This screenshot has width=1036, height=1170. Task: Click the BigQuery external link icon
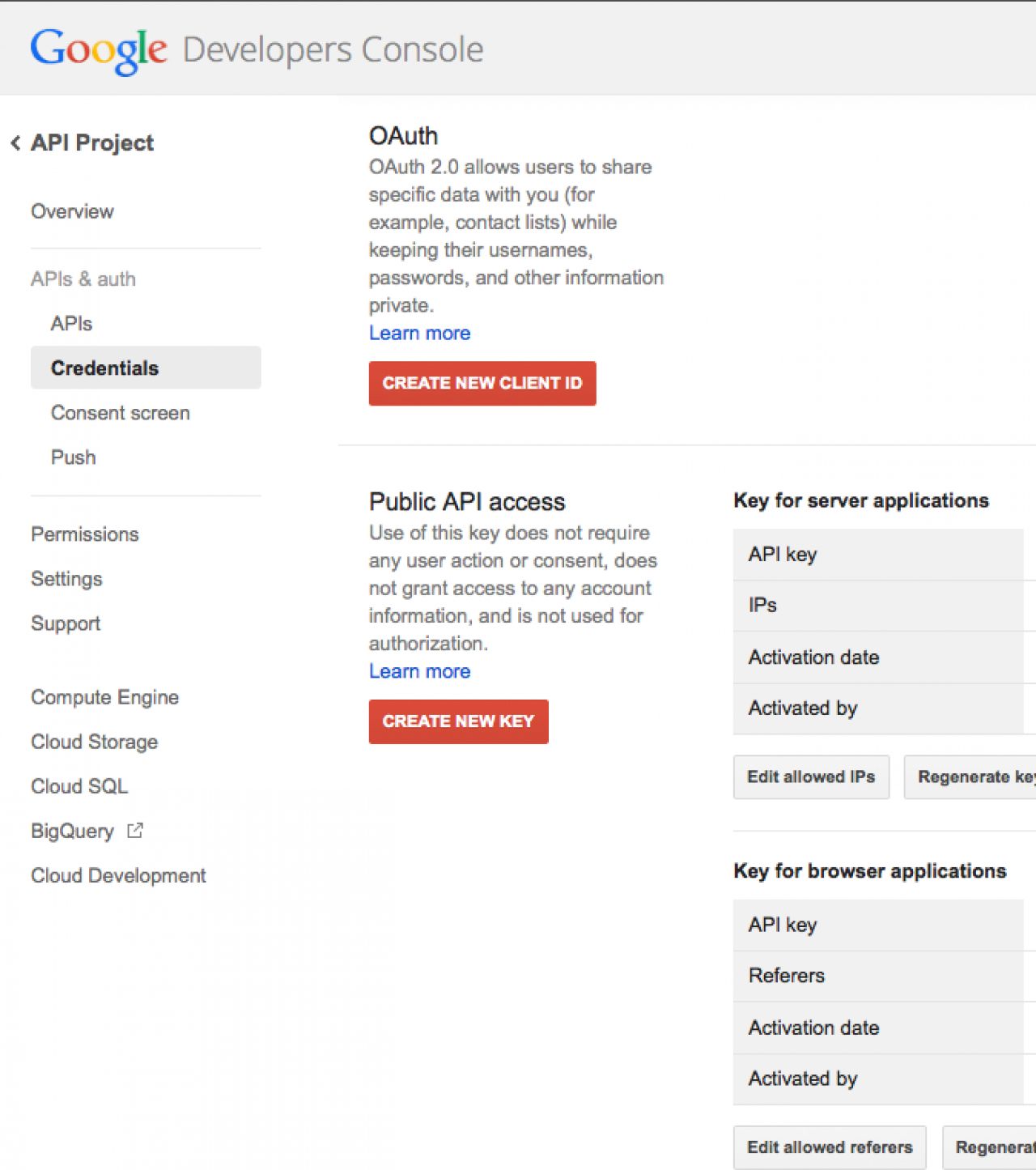coord(135,831)
